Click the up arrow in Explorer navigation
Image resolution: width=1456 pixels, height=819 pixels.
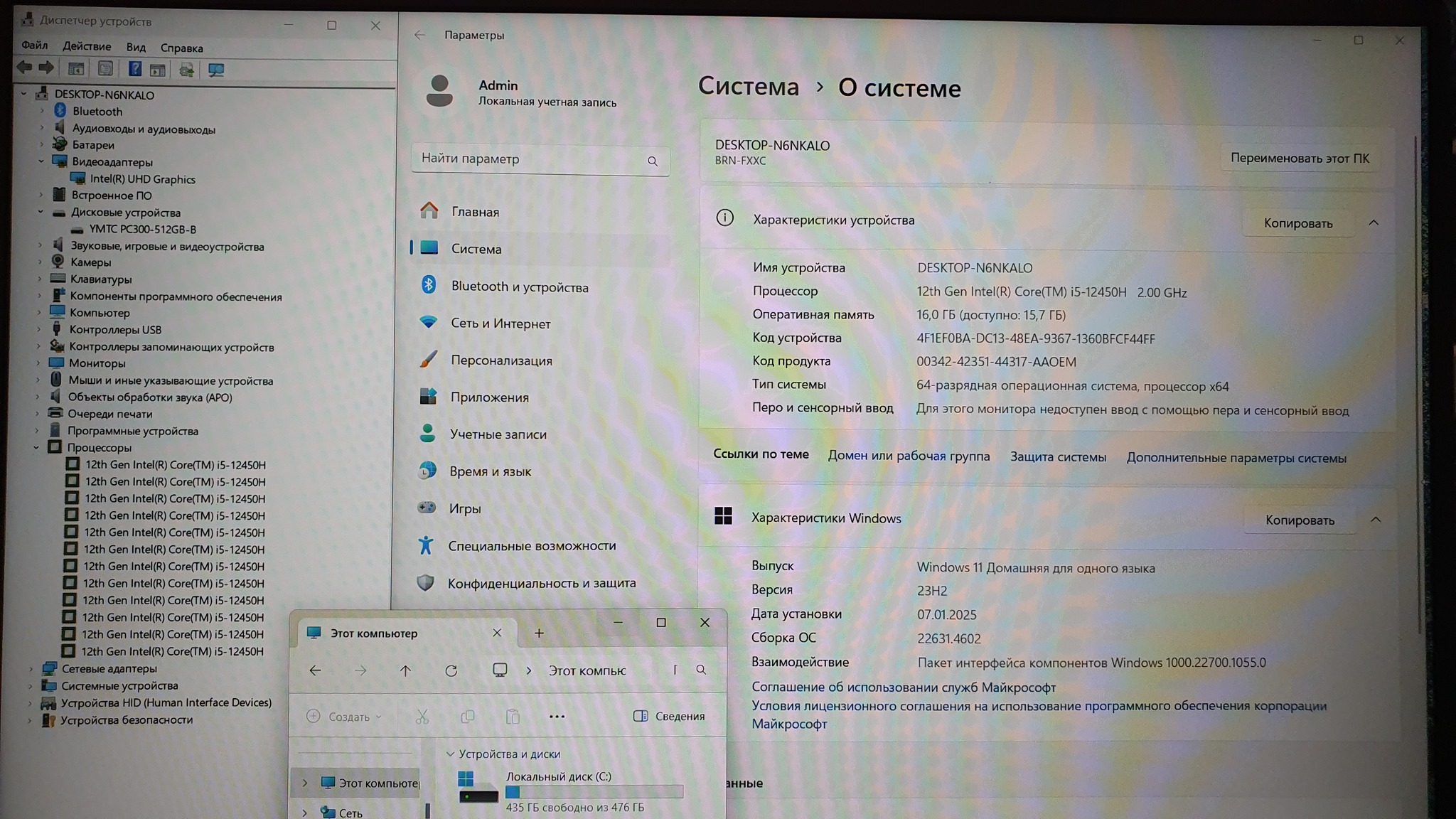click(405, 670)
